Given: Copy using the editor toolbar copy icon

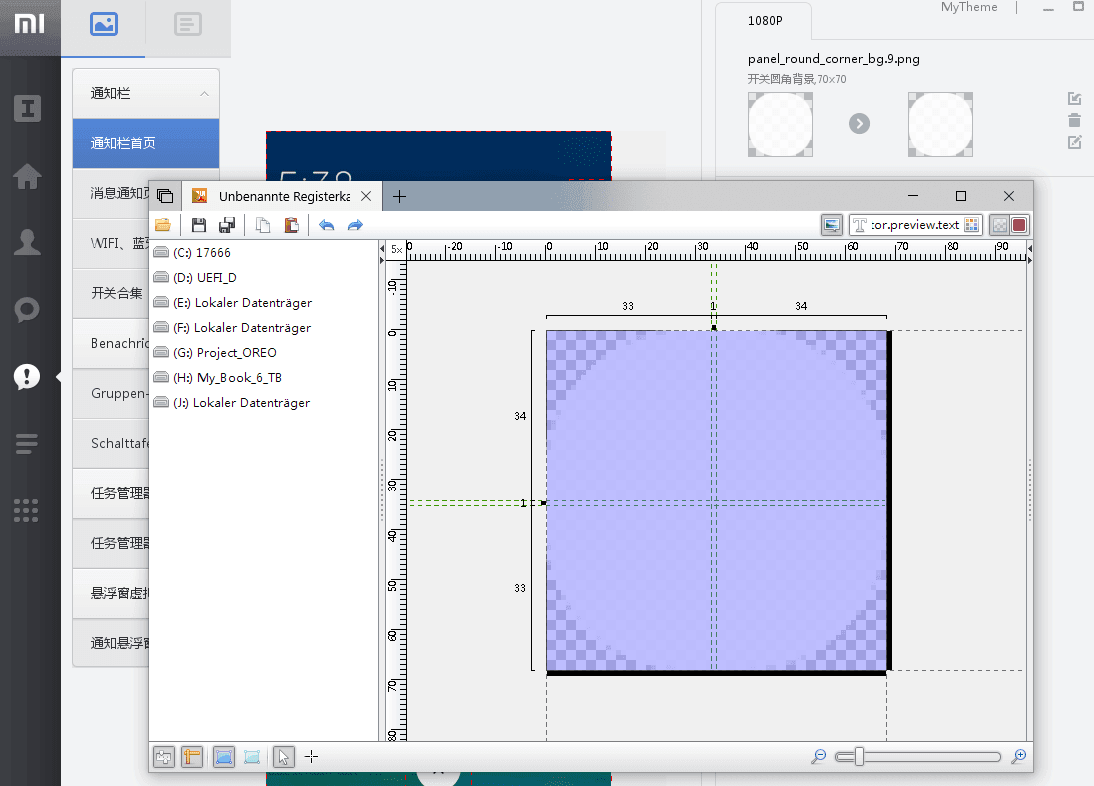Looking at the screenshot, I should point(263,225).
